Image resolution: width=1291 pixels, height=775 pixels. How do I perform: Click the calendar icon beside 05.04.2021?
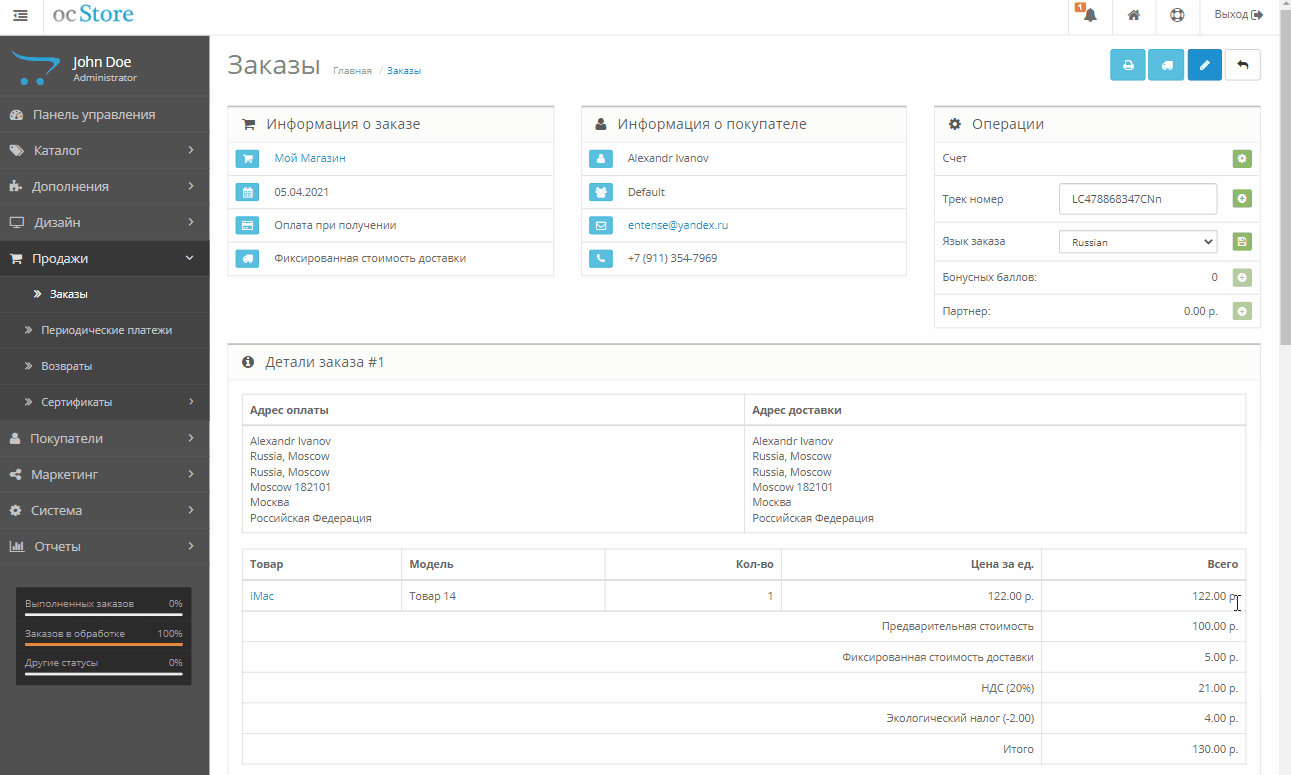(247, 192)
